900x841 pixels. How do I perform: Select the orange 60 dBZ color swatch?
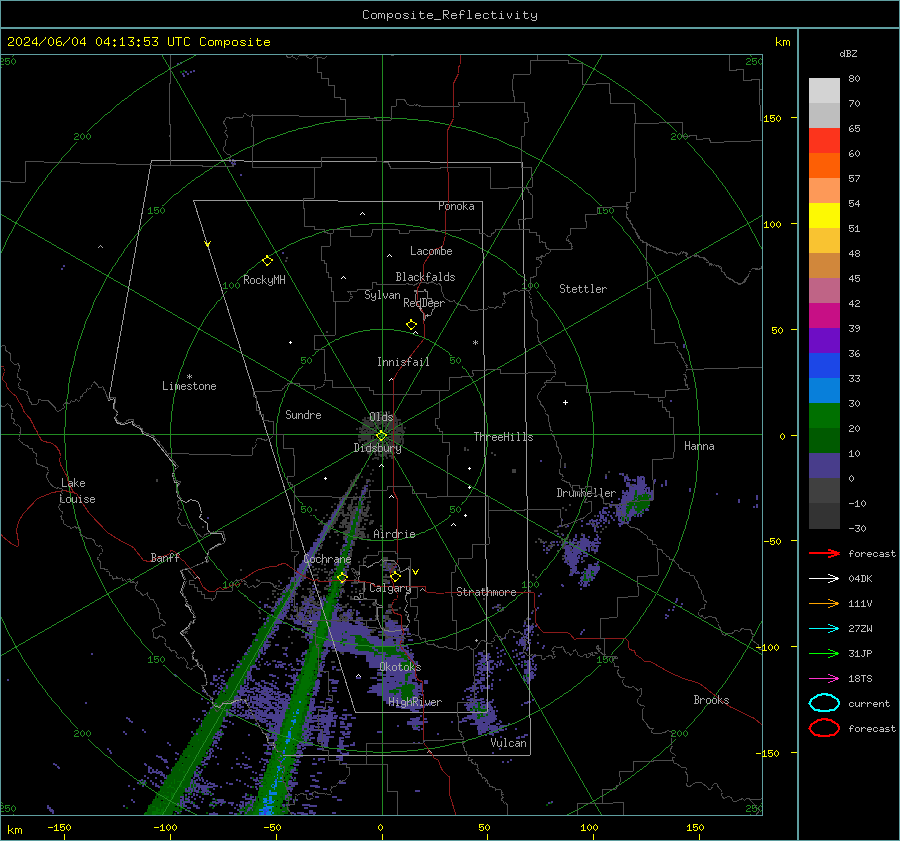824,165
